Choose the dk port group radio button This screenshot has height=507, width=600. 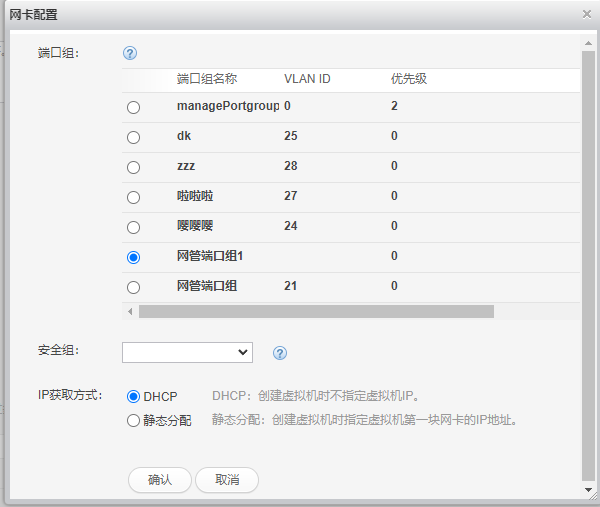coord(133,137)
